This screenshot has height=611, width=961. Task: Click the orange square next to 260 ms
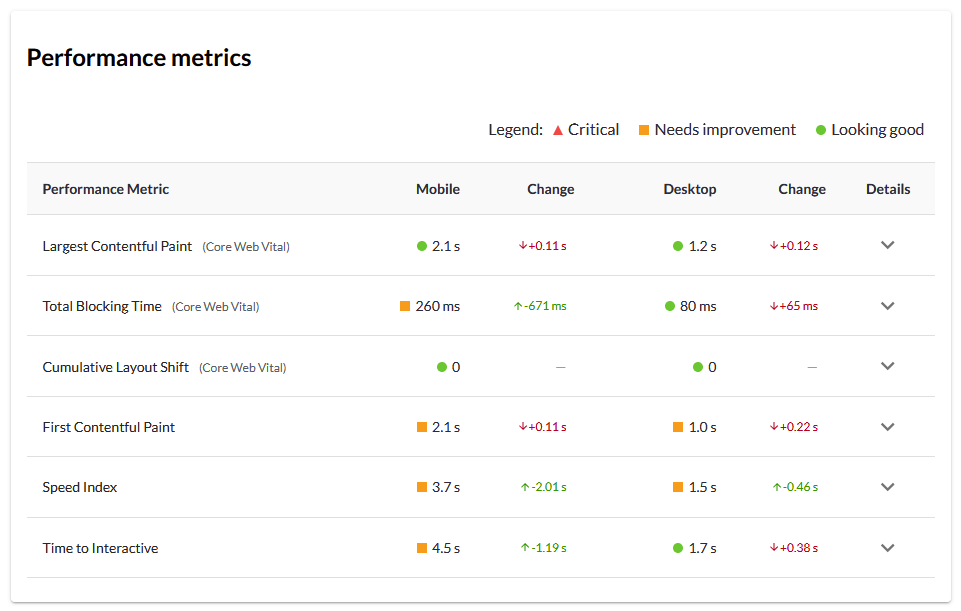(405, 306)
